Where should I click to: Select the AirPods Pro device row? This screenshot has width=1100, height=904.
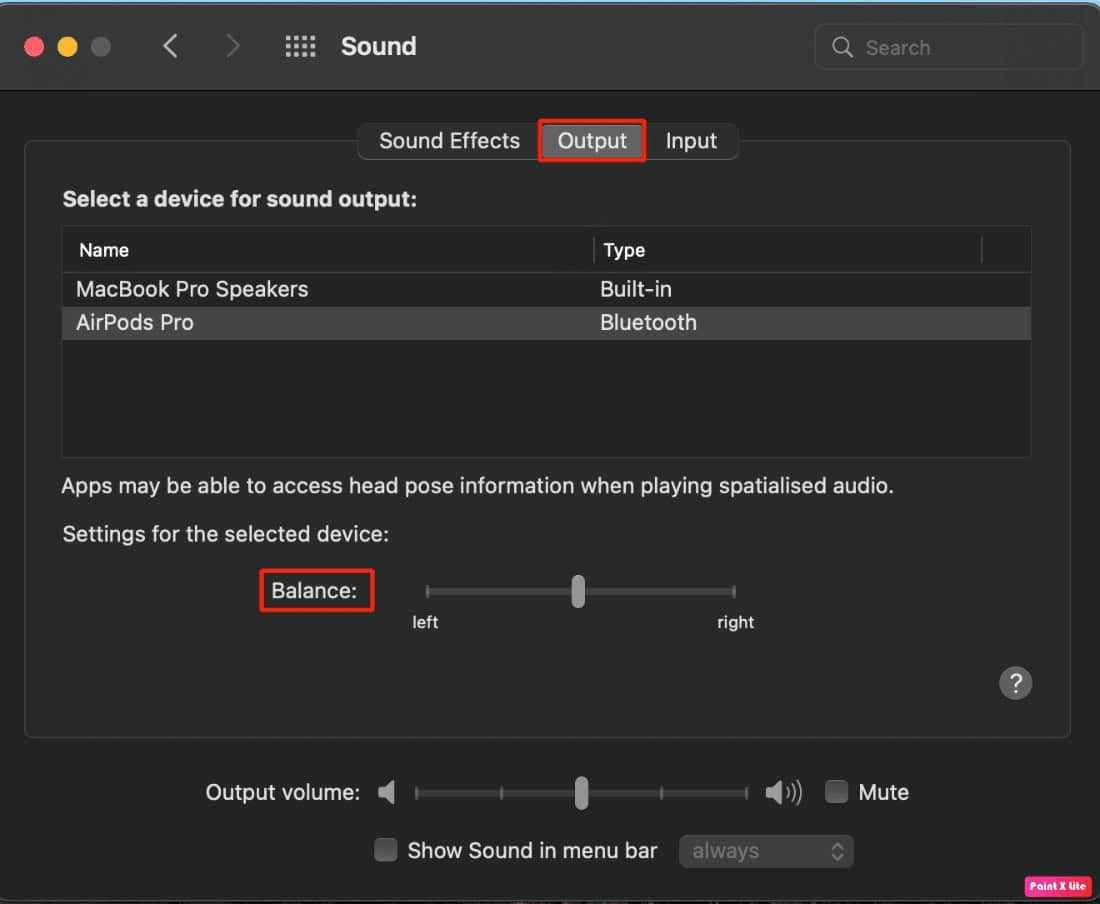pyautogui.click(x=546, y=323)
